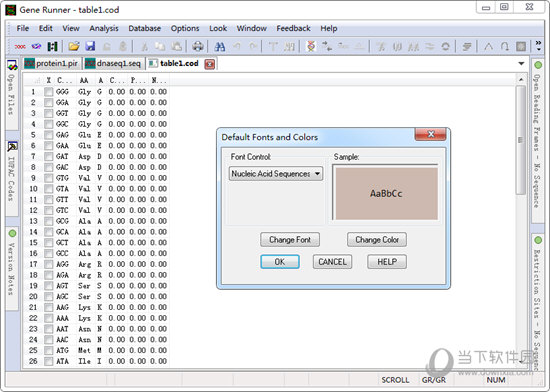This screenshot has width=550, height=392.
Task: Check the box for row 5 GAG
Action: click(48, 135)
